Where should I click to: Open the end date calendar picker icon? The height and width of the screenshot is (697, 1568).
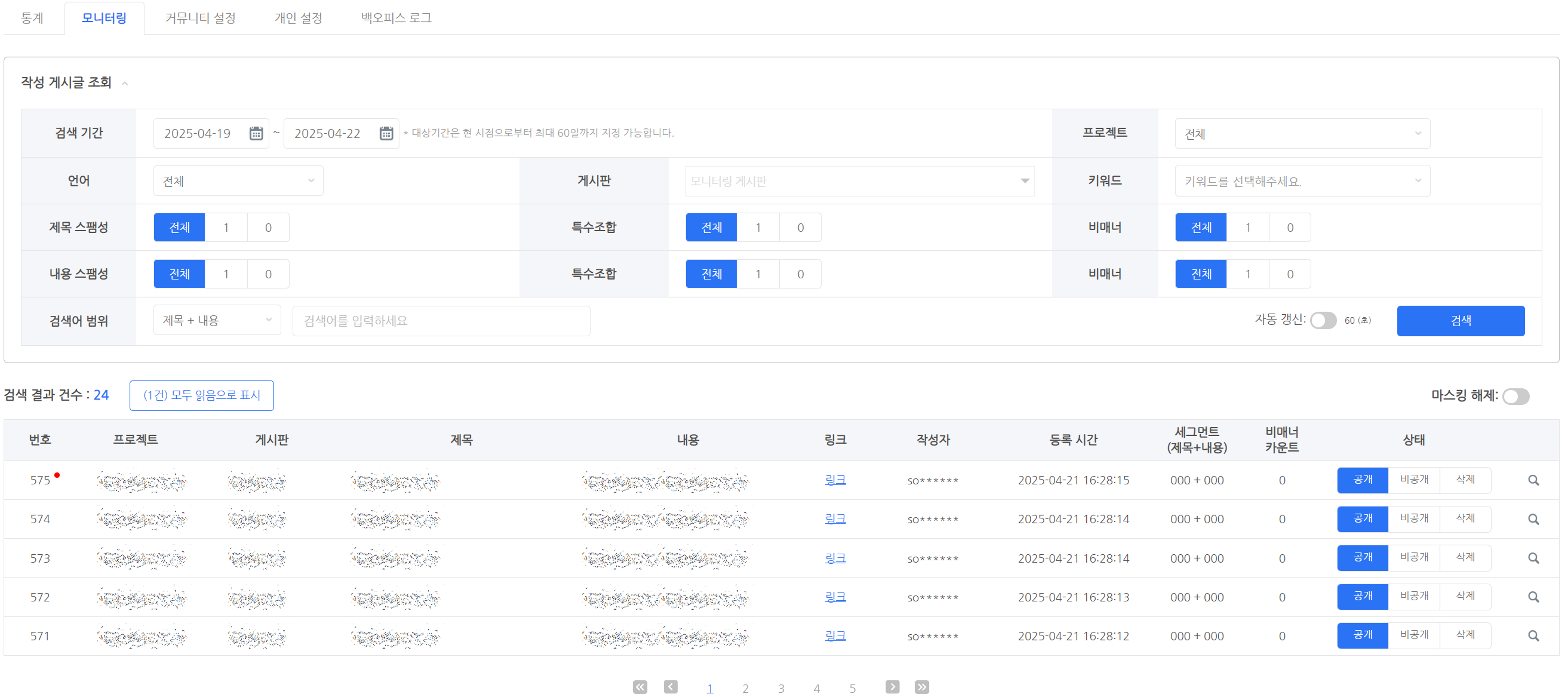coord(386,133)
